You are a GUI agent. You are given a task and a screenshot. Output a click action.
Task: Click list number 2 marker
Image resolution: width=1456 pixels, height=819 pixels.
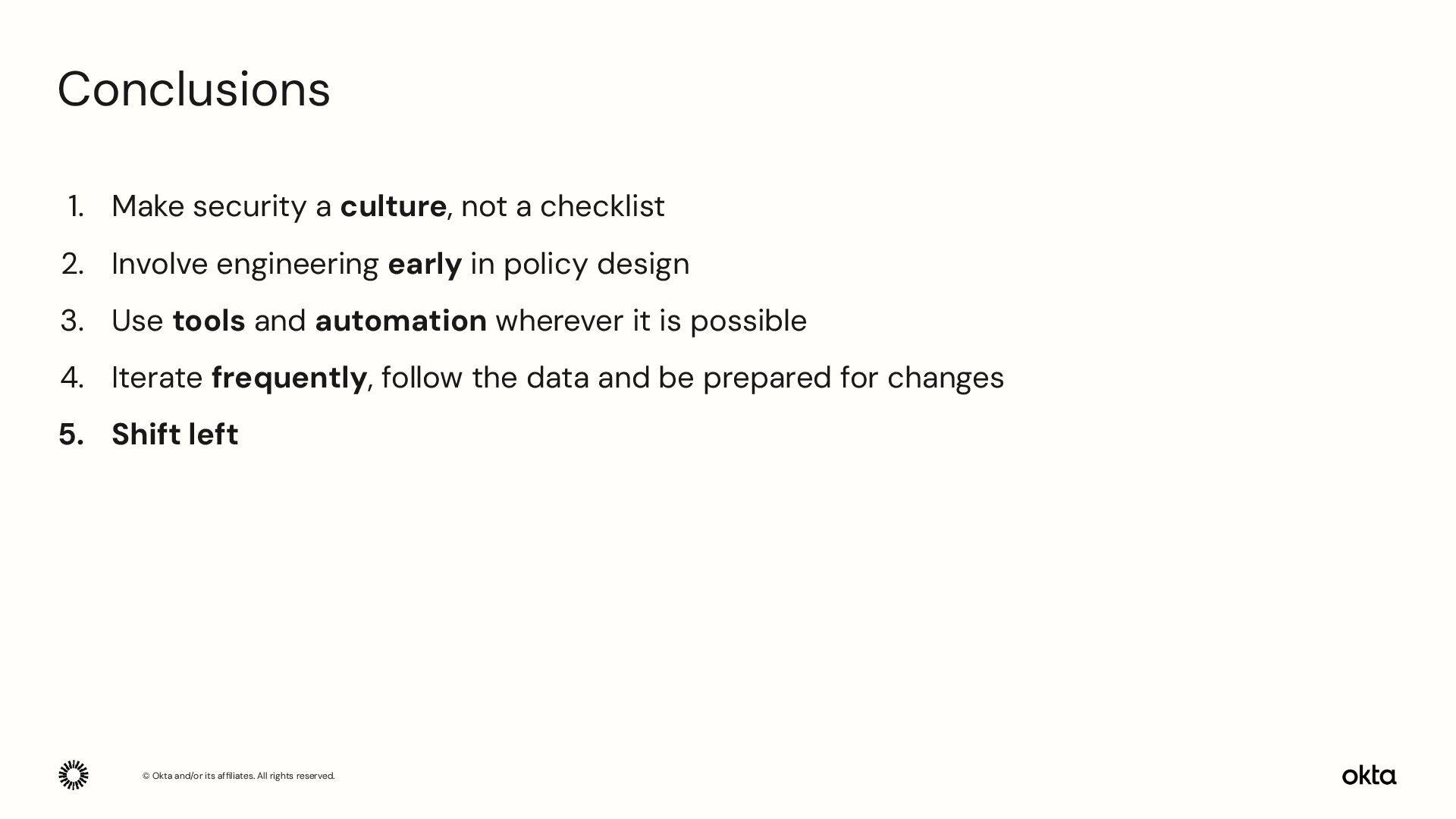click(x=72, y=264)
